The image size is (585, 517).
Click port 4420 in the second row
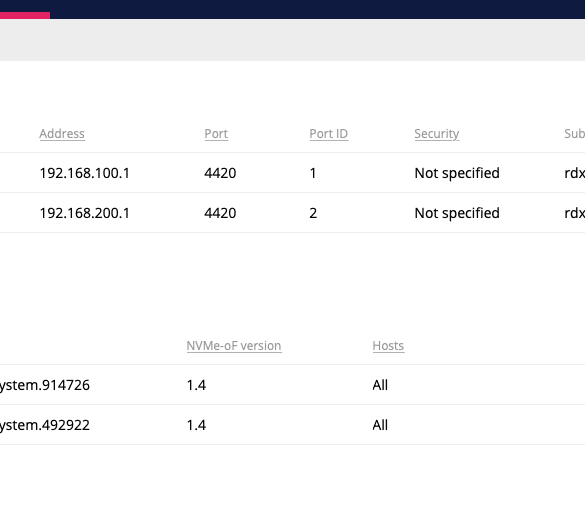(220, 213)
